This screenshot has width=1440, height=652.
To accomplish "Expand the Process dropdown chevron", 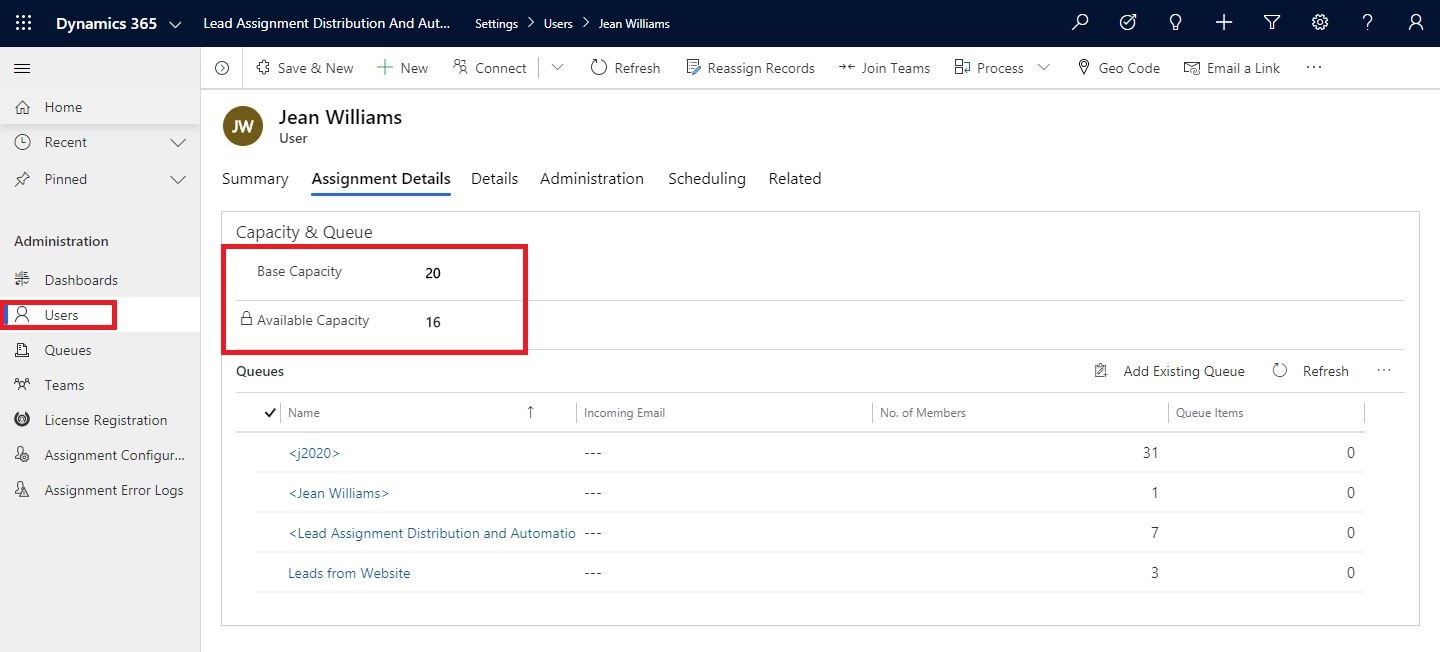I will pos(1044,68).
